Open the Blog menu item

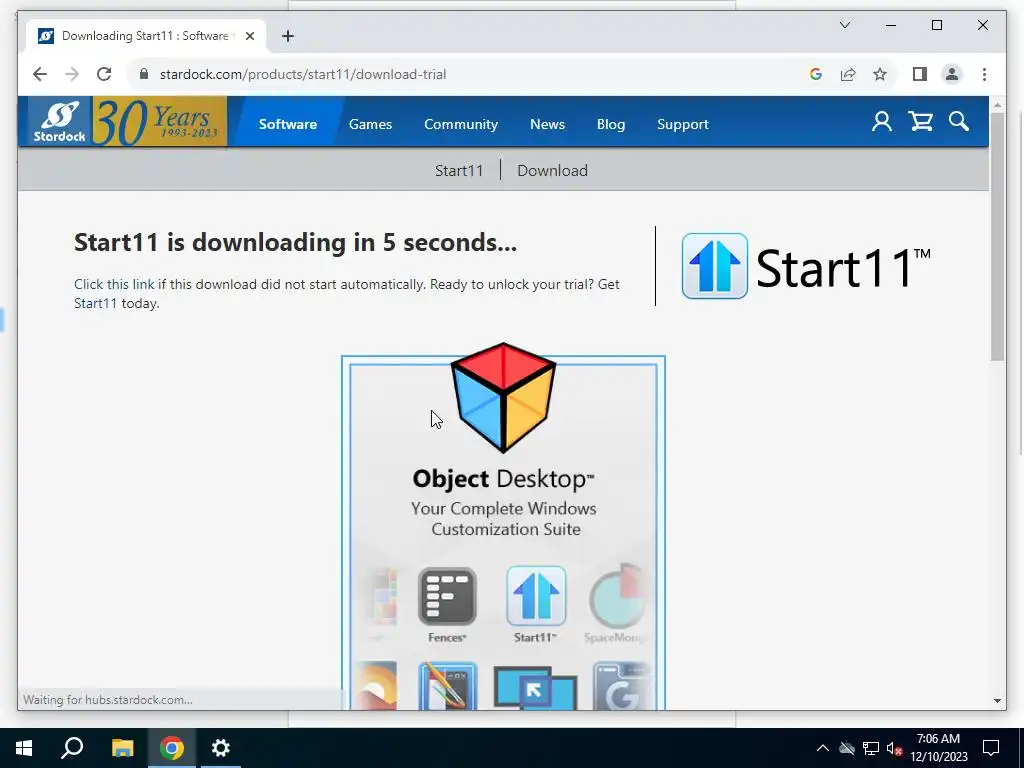pyautogui.click(x=611, y=124)
